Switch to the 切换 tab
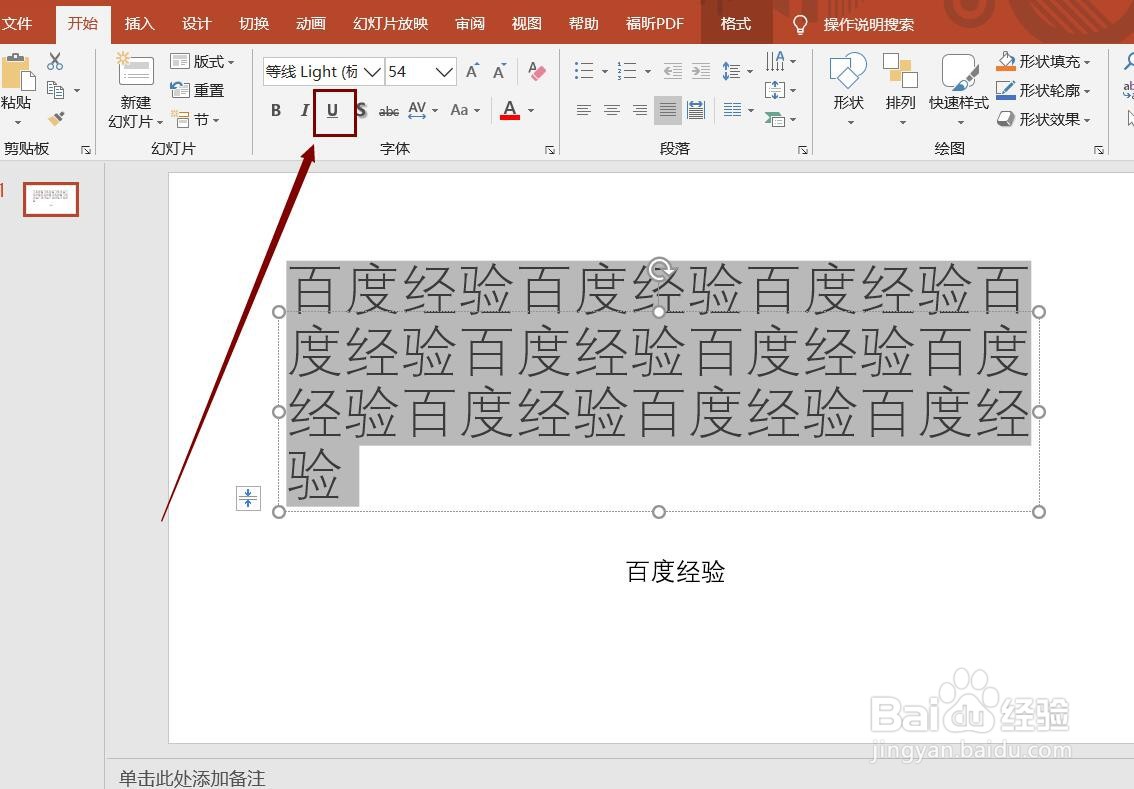Image resolution: width=1134 pixels, height=789 pixels. (254, 24)
